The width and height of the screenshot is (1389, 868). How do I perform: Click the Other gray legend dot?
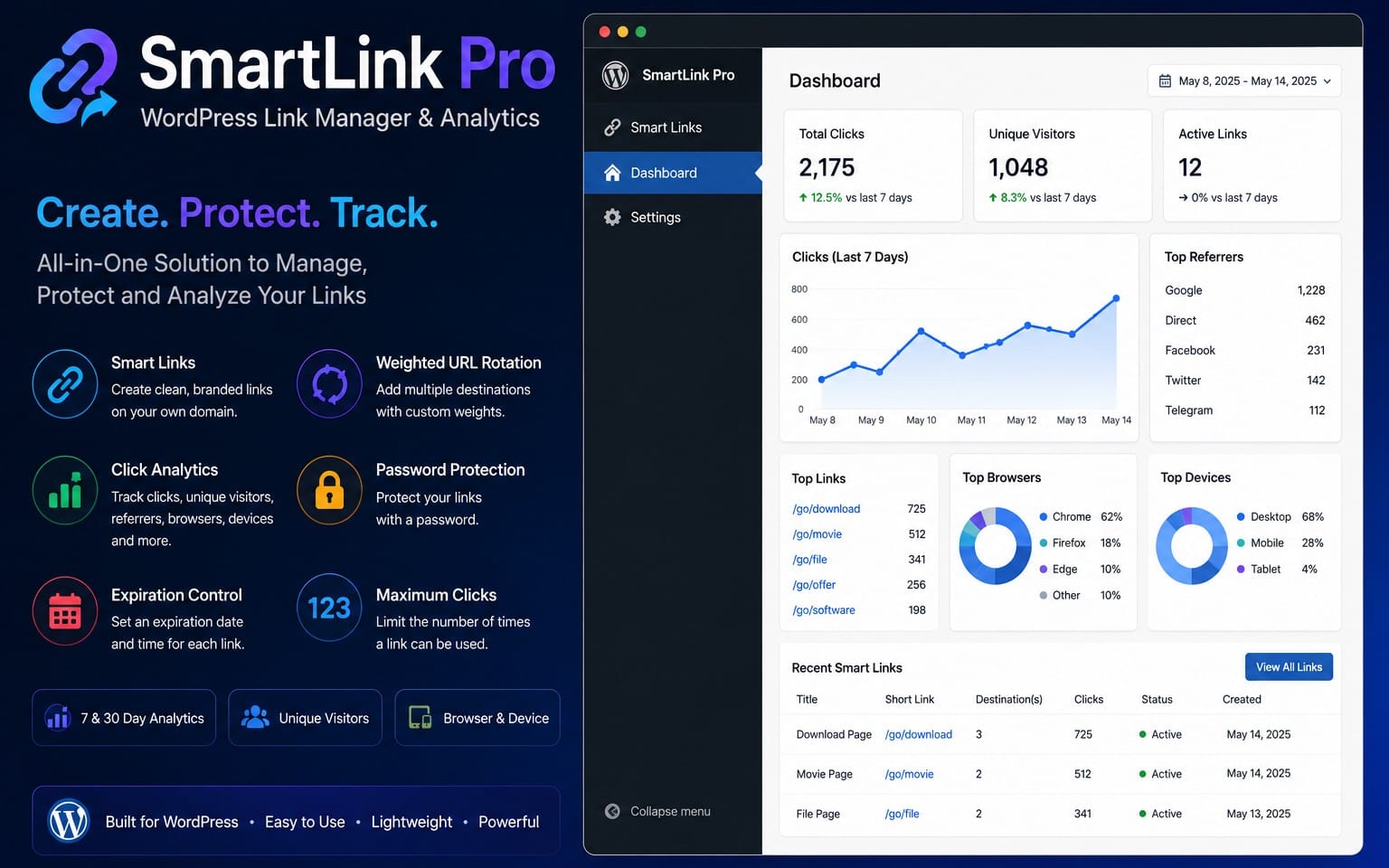coord(1044,595)
